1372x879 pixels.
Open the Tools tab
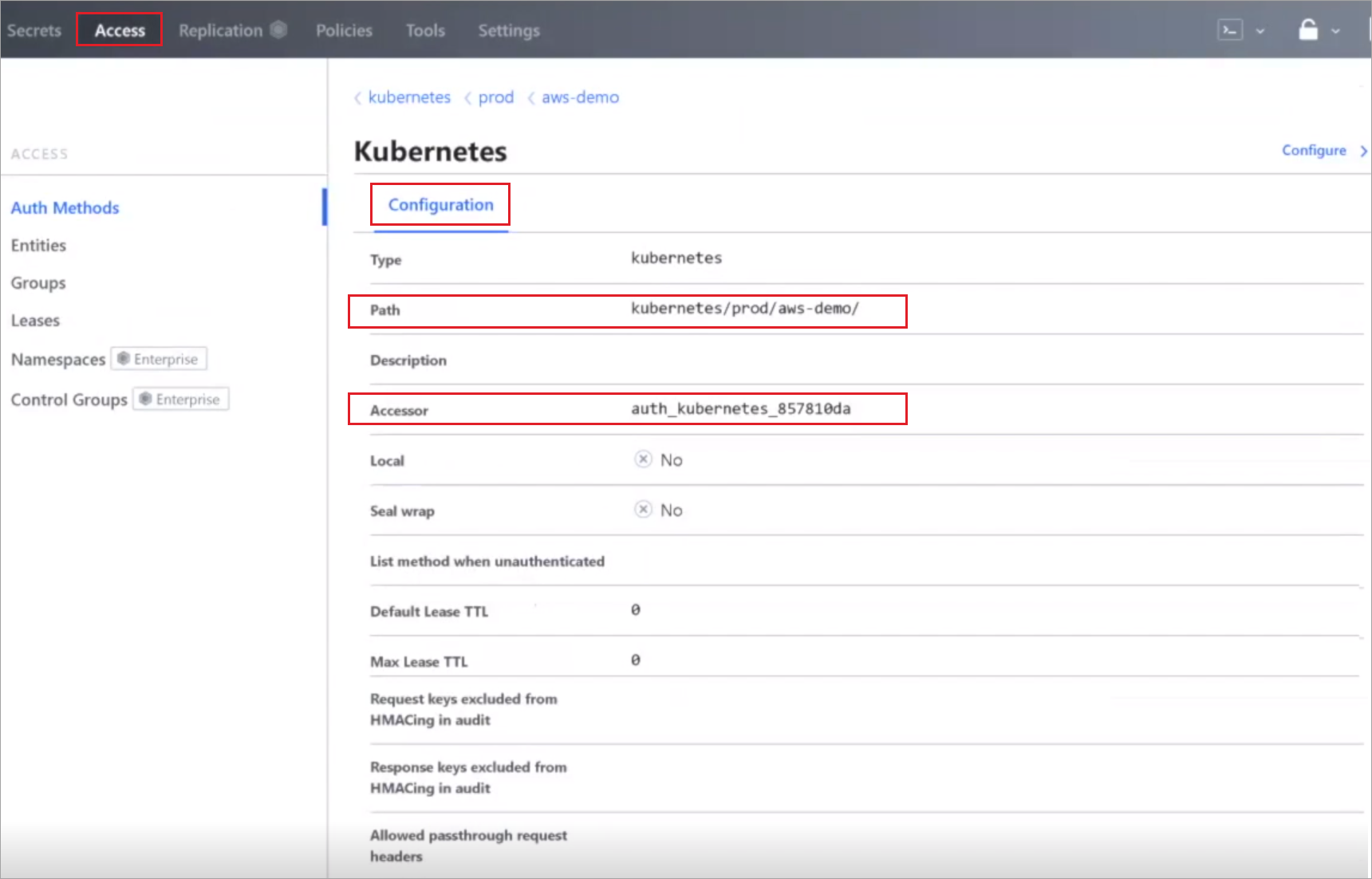425,30
